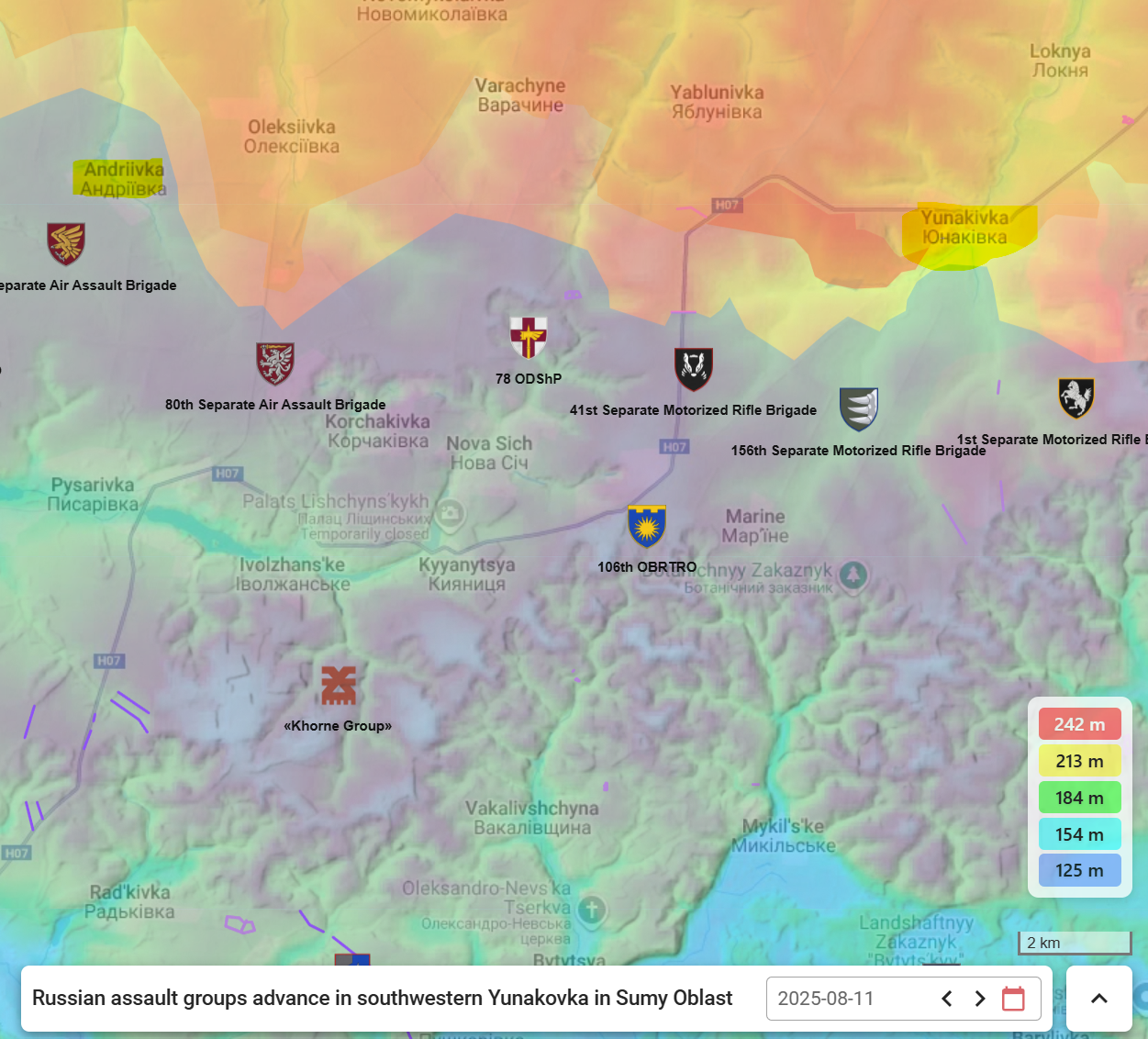Click the 1st Separate Motorized Rifle horse emblem
The height and width of the screenshot is (1039, 1148).
point(1076,398)
